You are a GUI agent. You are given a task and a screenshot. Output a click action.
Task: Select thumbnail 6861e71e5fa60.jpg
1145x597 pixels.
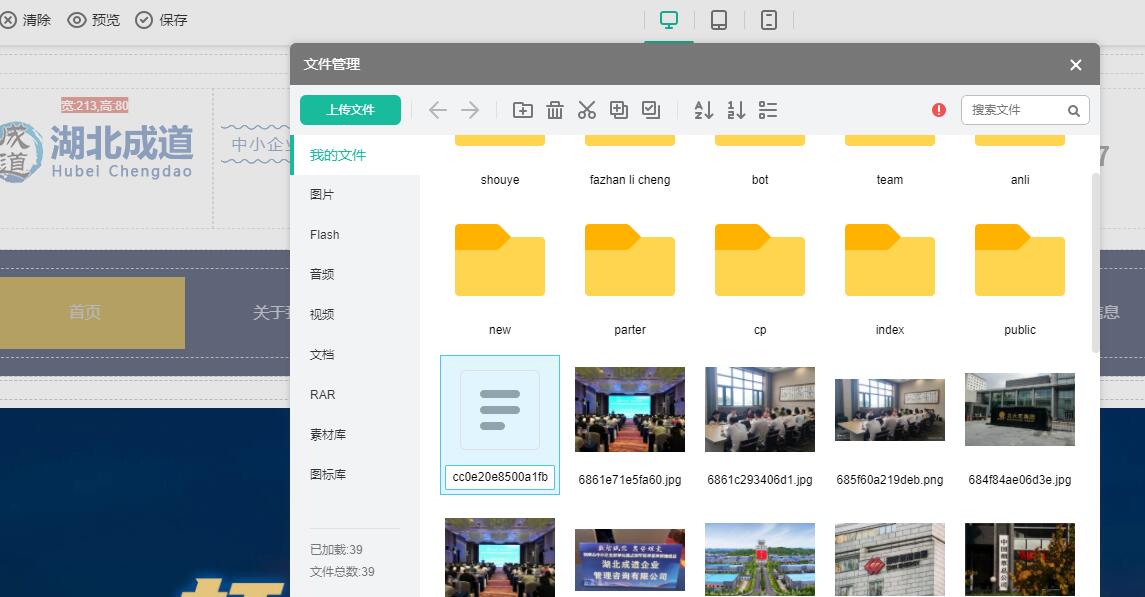(x=630, y=409)
